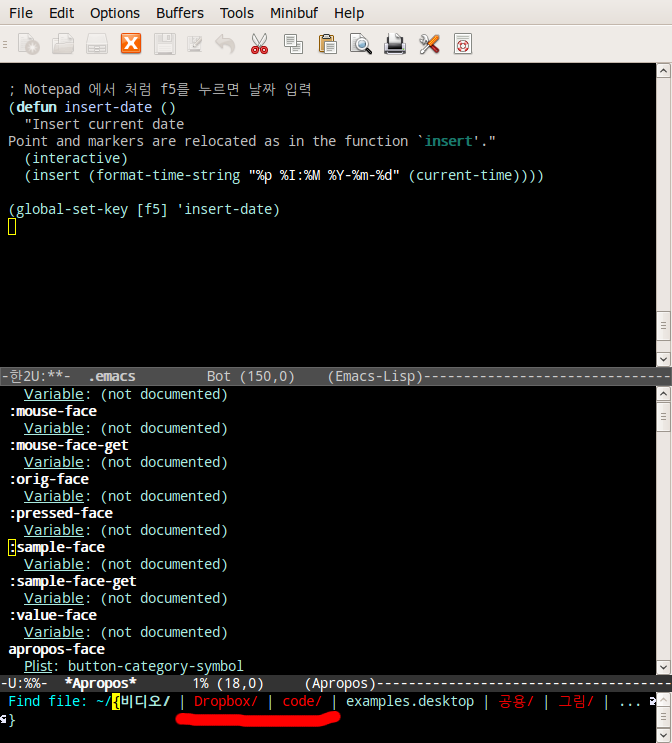The width and height of the screenshot is (672, 743).
Task: Choose the 그림/ completion in minibuffer
Action: click(x=576, y=701)
